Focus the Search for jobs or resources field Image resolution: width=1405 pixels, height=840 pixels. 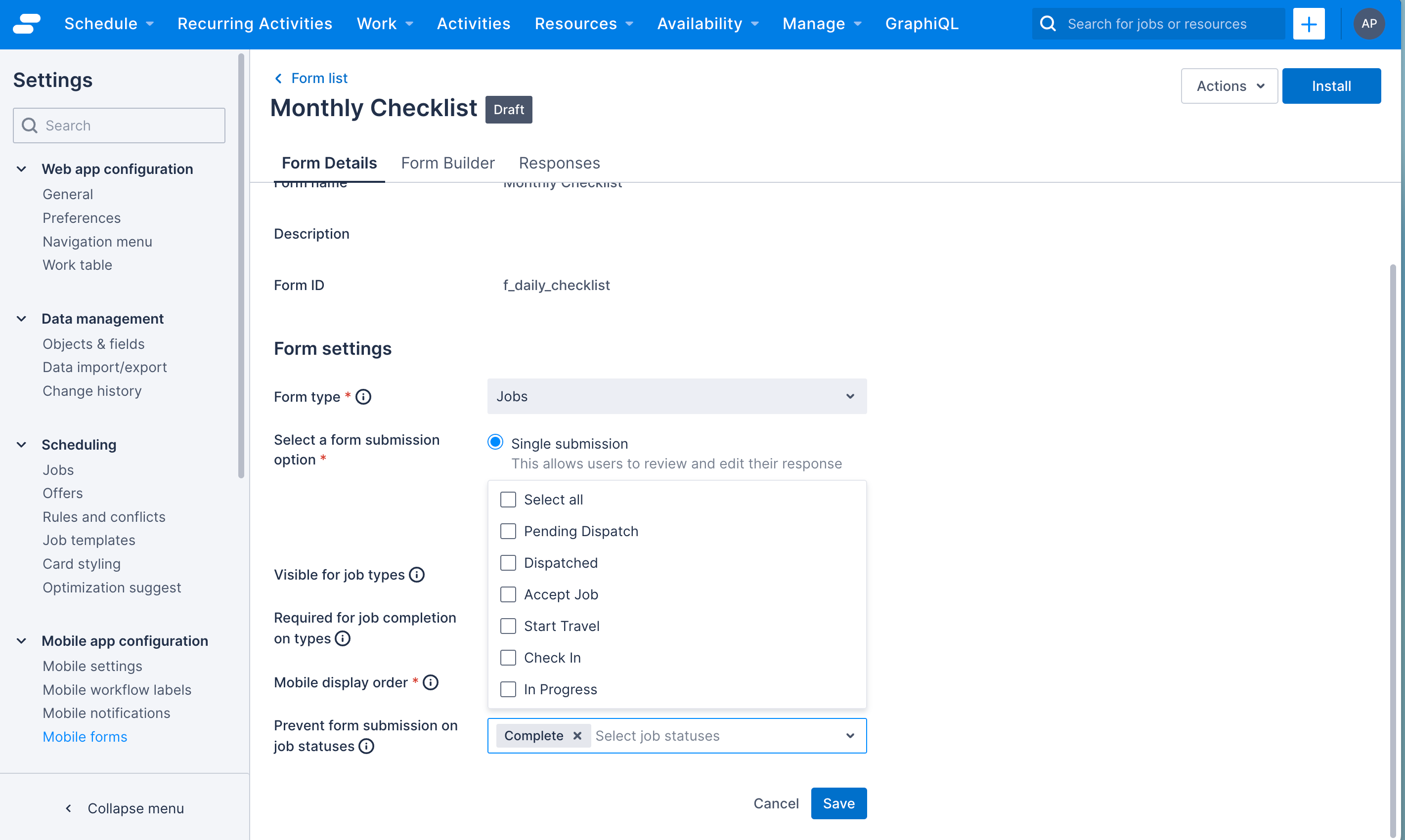(1158, 24)
